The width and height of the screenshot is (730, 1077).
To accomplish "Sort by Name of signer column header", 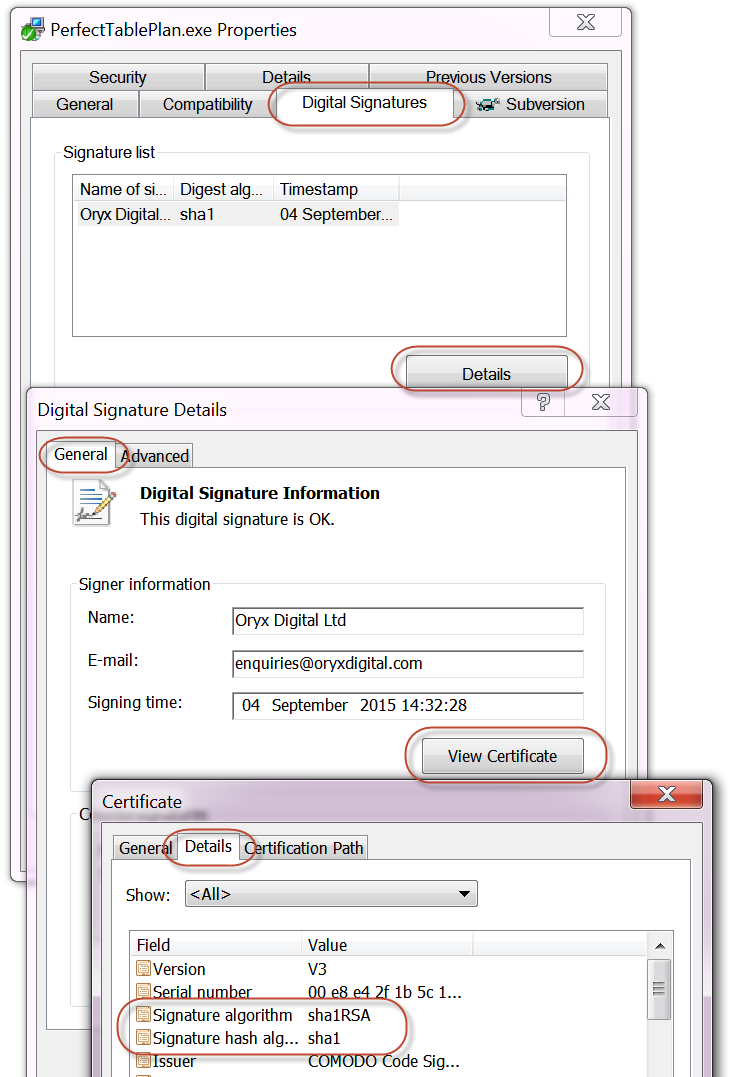I will pyautogui.click(x=124, y=189).
